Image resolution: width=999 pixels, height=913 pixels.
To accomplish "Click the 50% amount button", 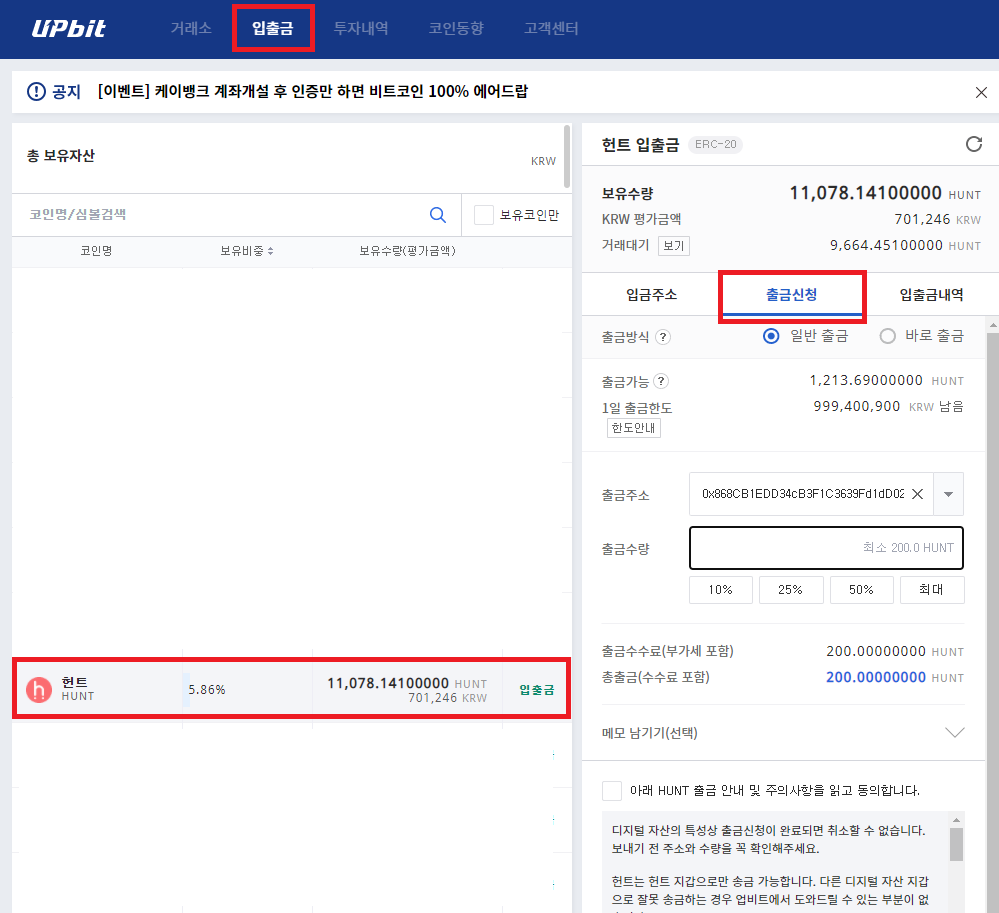I will click(x=861, y=590).
